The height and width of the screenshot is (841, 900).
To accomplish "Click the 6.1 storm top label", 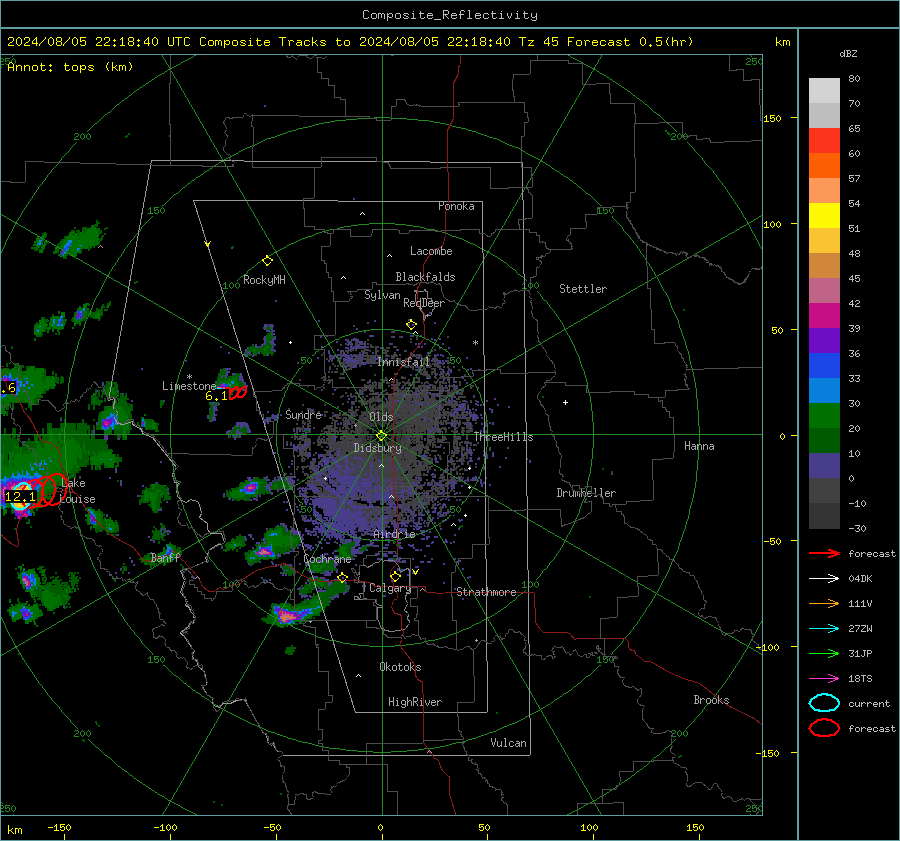I will (x=216, y=396).
